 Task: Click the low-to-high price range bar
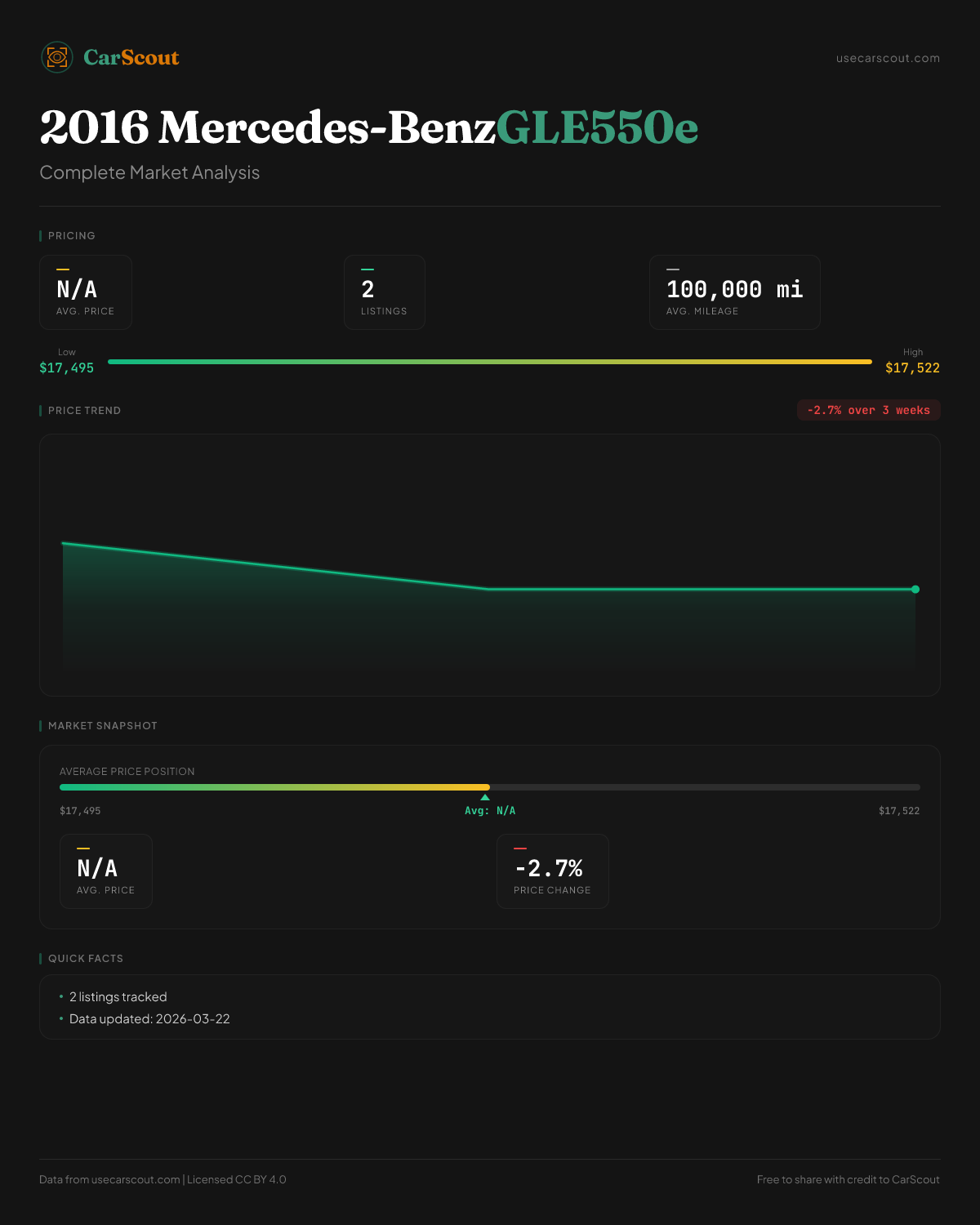[490, 362]
